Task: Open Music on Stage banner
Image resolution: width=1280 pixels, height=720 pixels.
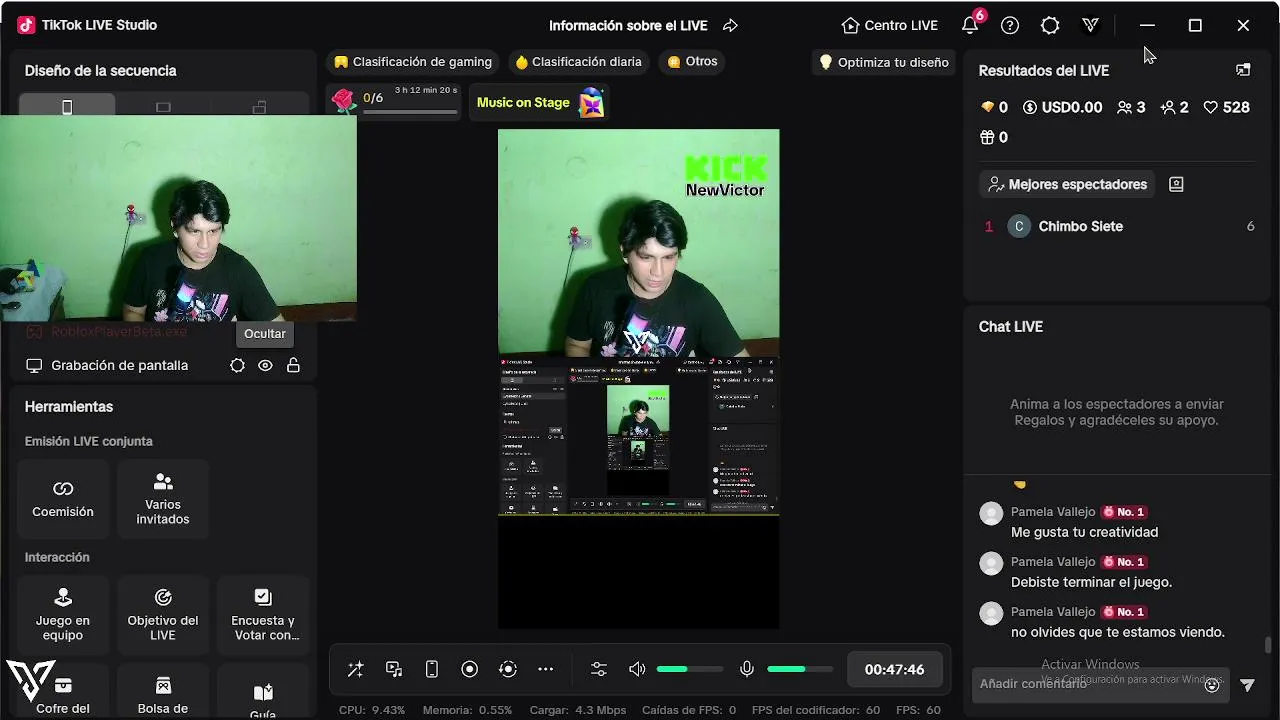Action: [x=539, y=102]
